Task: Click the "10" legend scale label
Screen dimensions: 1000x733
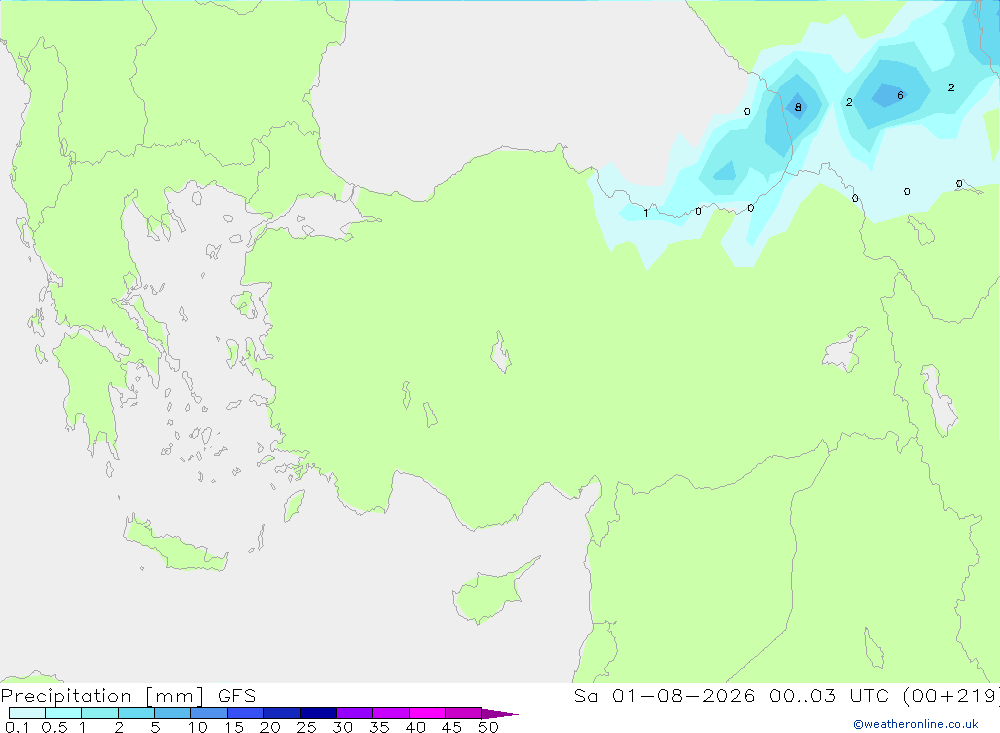Action: point(198,727)
